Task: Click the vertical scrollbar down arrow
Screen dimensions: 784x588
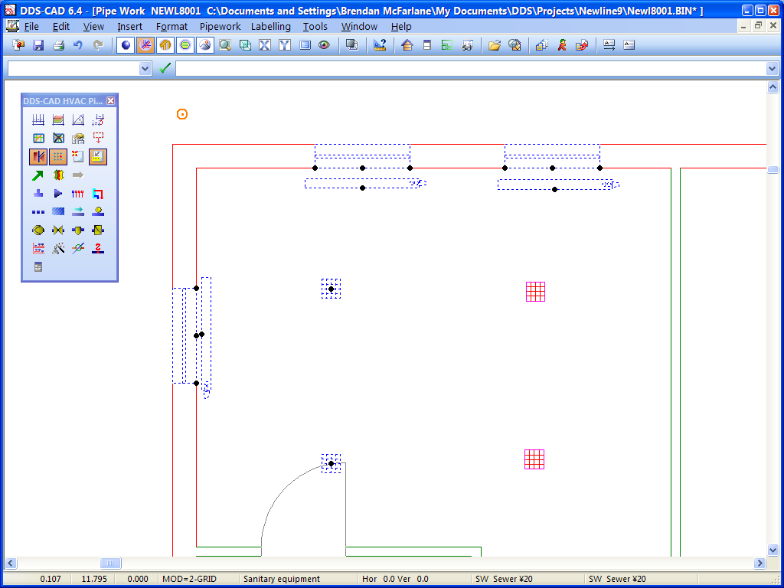Action: click(x=772, y=550)
